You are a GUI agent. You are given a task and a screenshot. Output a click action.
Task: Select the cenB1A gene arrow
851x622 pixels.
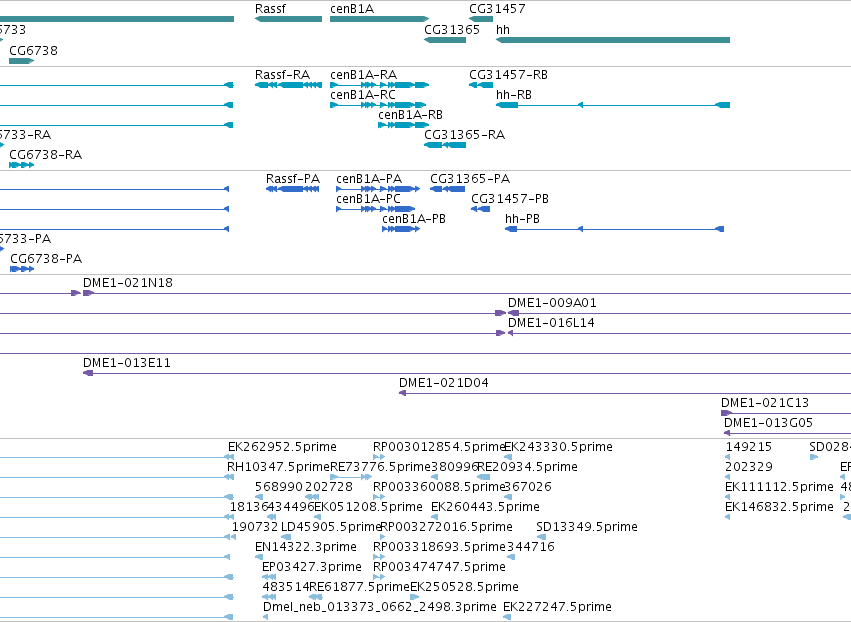click(379, 19)
